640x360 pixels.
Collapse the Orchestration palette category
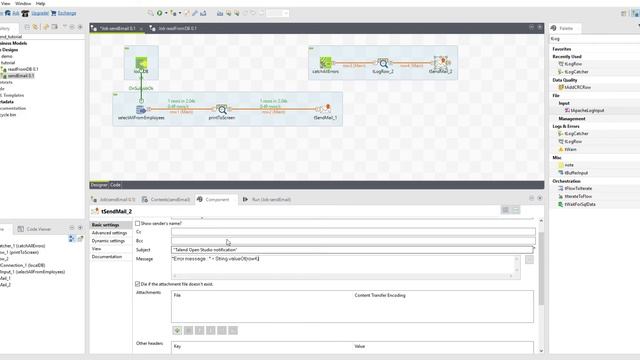pos(566,181)
